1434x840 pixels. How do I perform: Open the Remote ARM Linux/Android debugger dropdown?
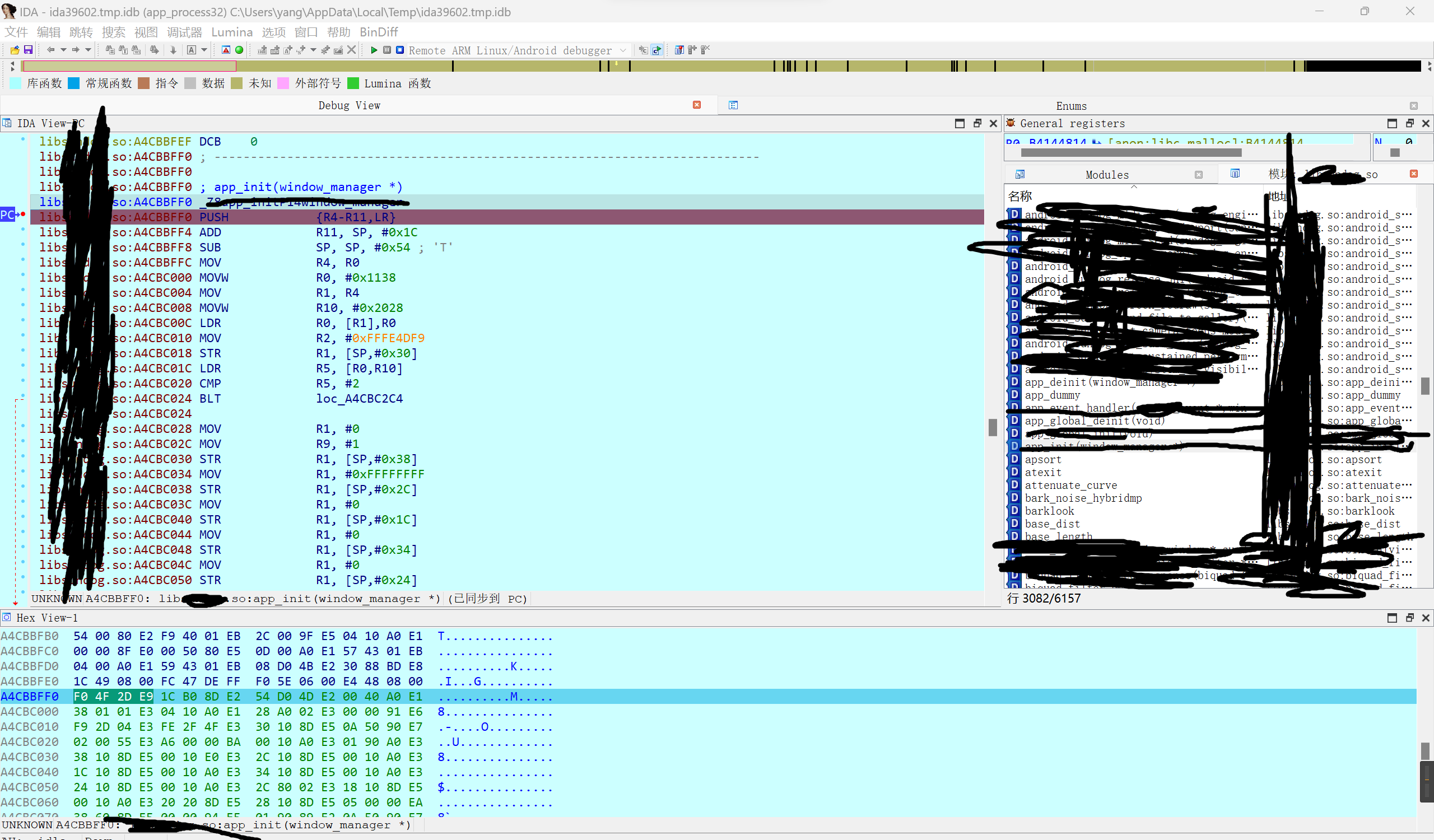(623, 50)
